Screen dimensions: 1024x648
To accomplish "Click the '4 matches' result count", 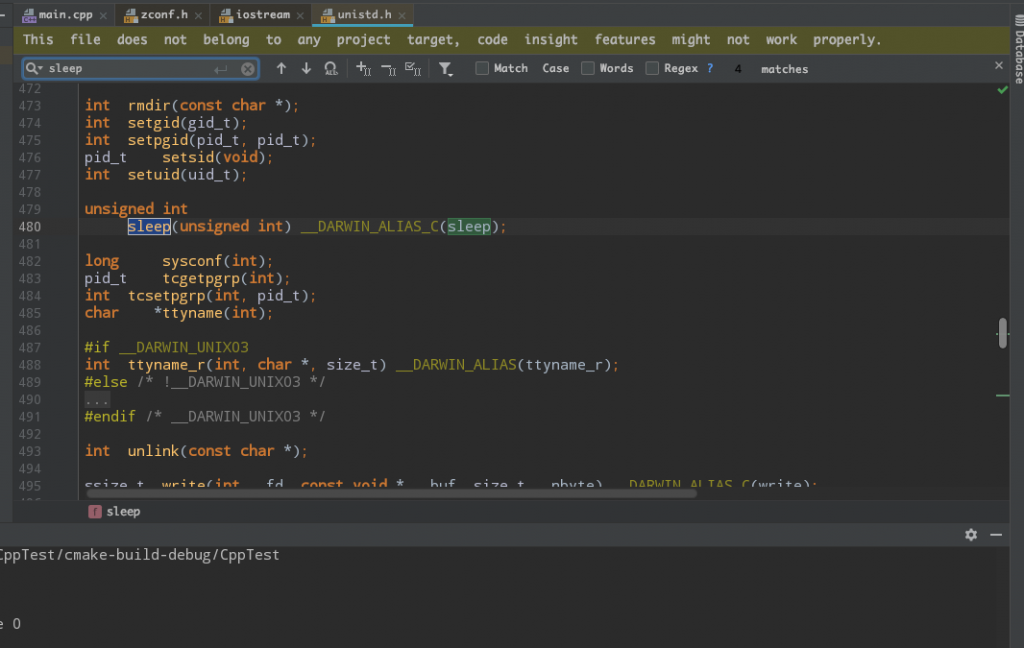I will [771, 69].
